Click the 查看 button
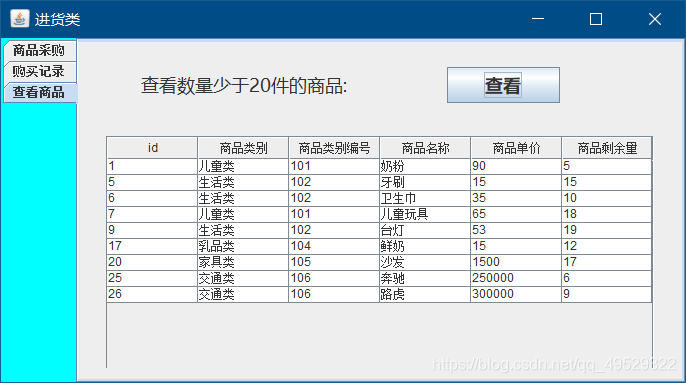686x383 pixels. click(x=503, y=85)
